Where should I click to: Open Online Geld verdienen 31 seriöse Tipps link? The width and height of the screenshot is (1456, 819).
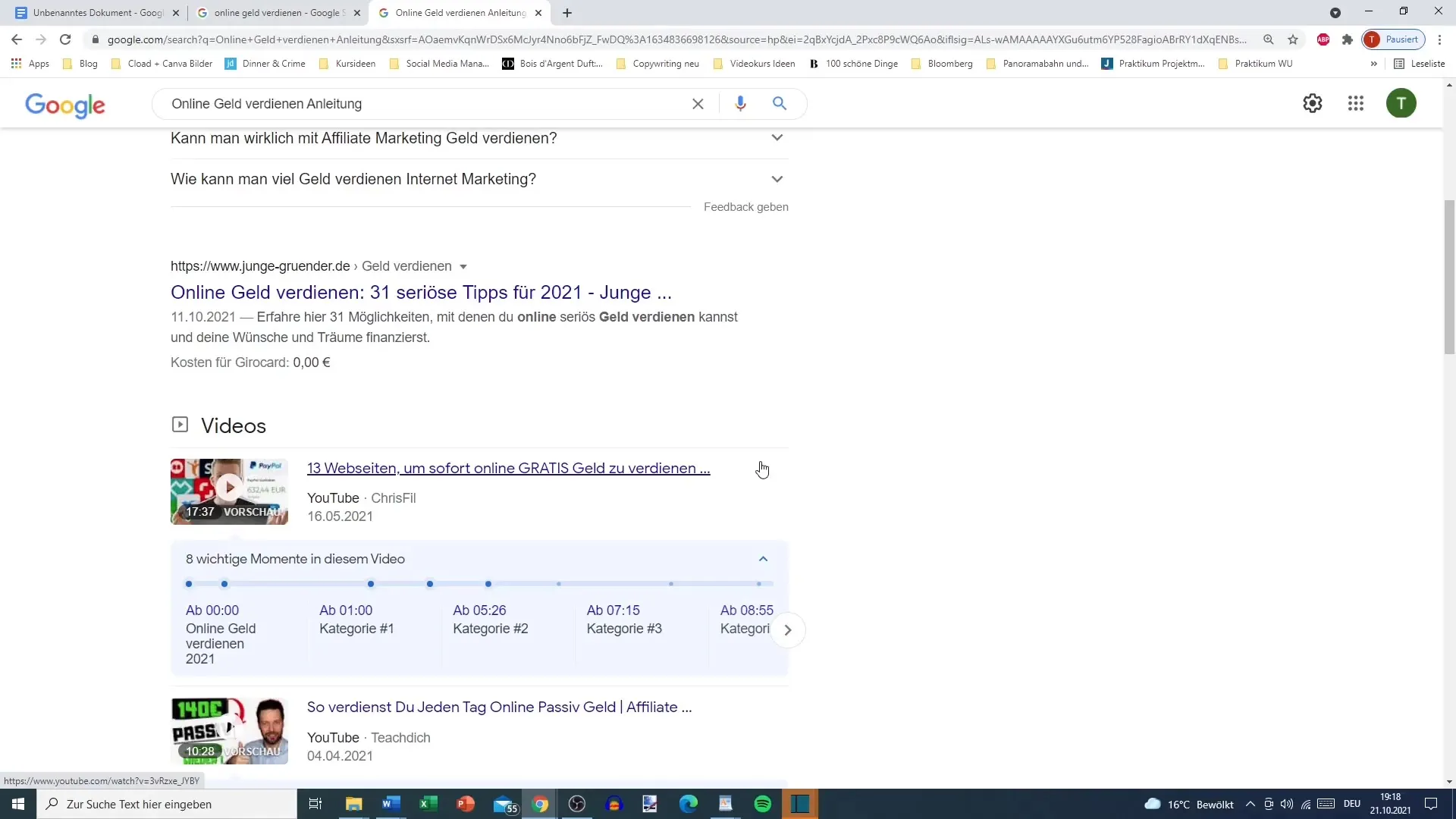tap(421, 293)
